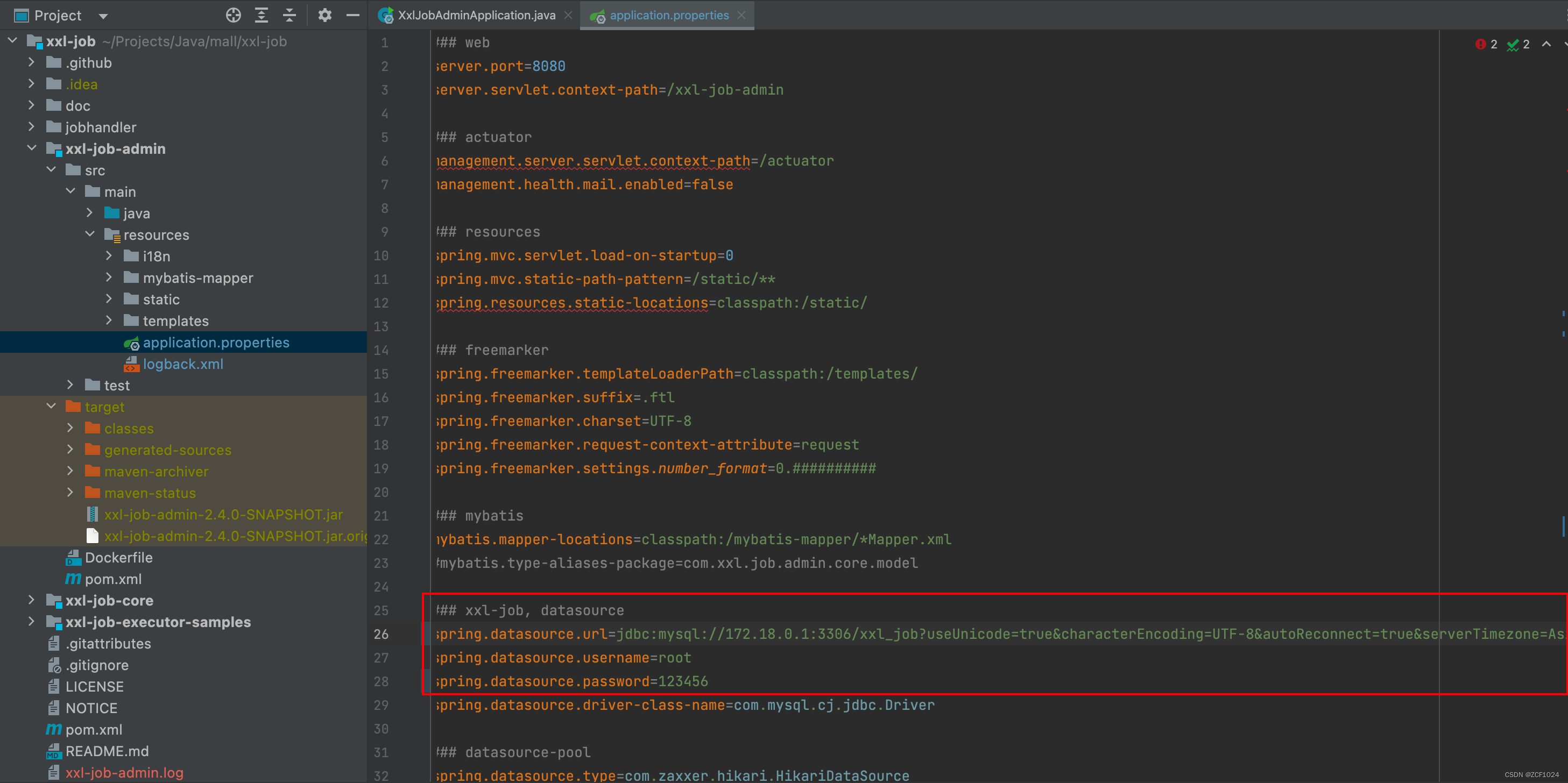1568x783 pixels.
Task: Jump to previous highlighted error arrow
Action: click(x=1546, y=44)
